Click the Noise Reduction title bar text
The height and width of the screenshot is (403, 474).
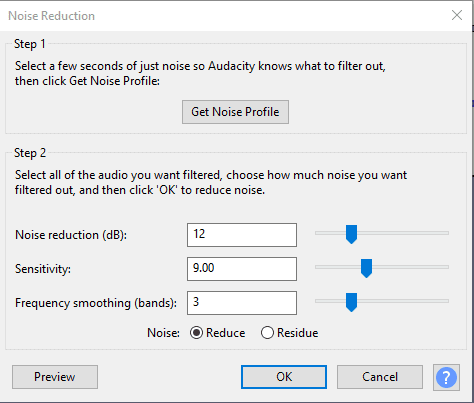(51, 16)
